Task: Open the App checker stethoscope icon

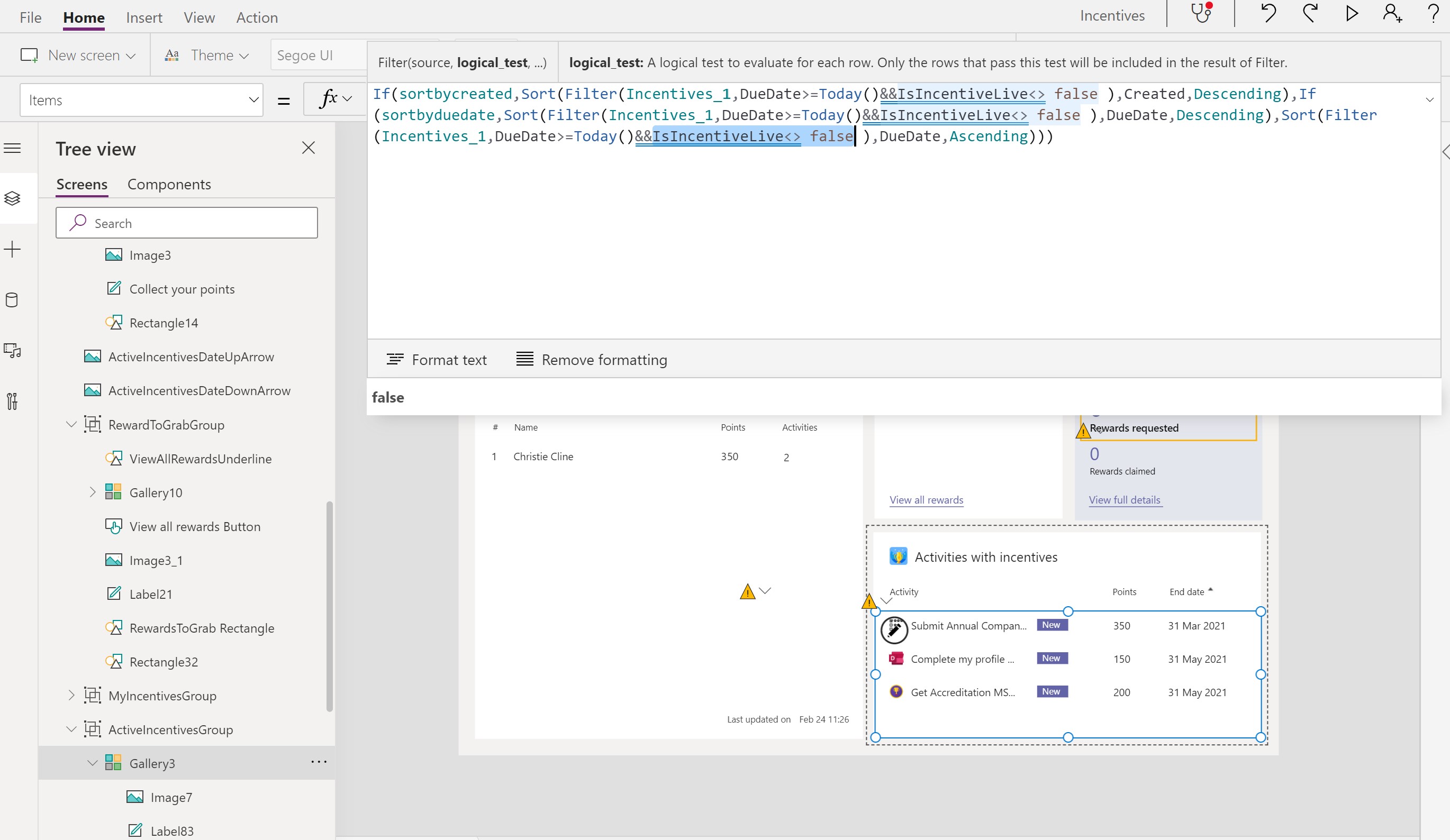Action: pos(1201,14)
